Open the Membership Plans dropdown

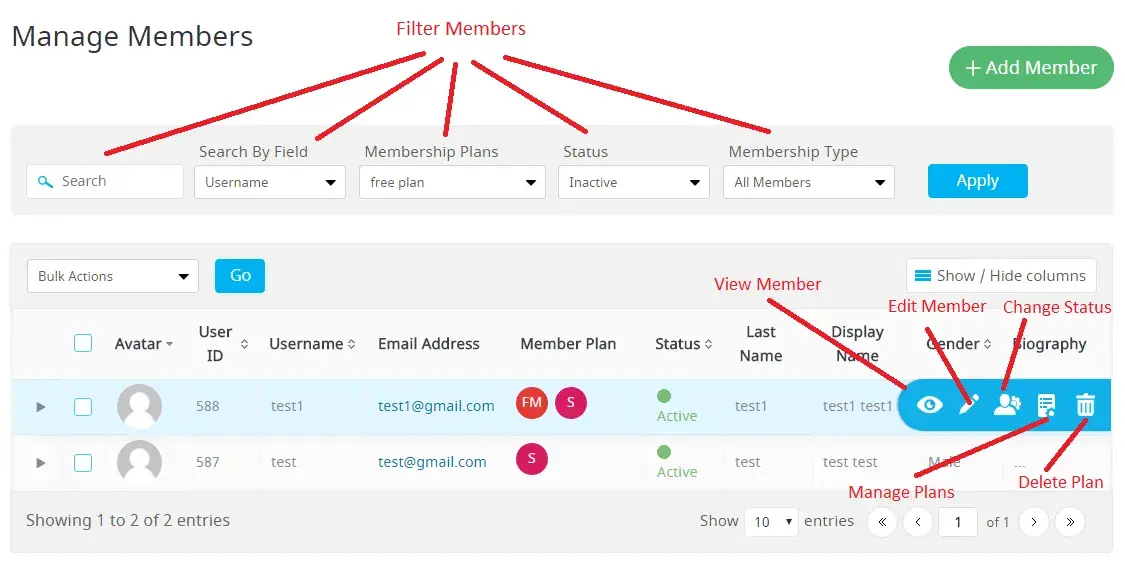coord(452,182)
